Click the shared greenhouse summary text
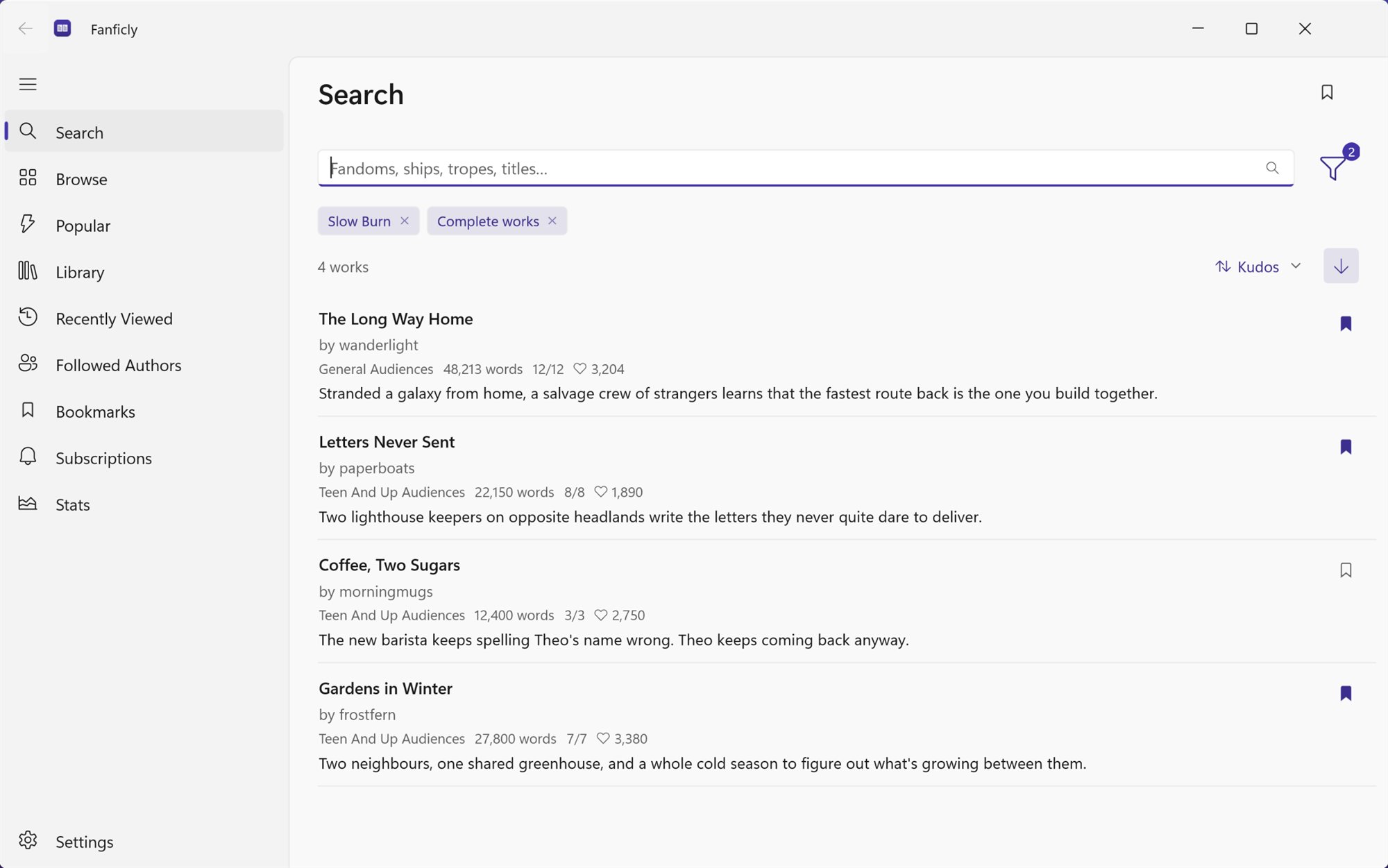 coord(702,763)
